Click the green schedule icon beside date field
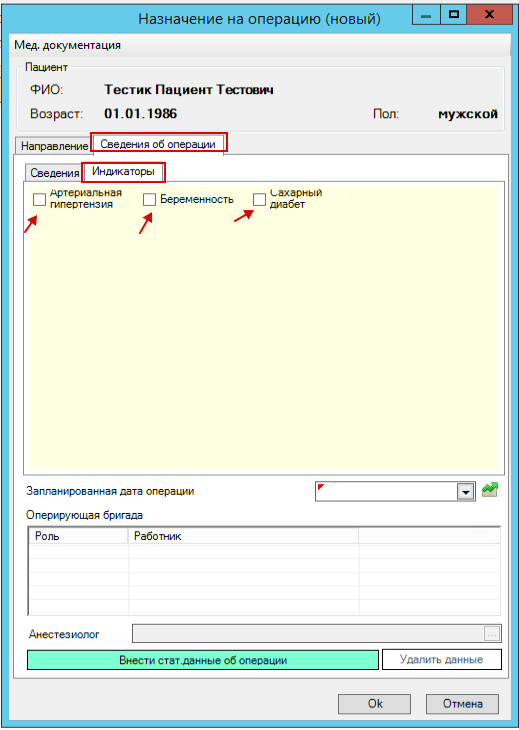Viewport: 519px width, 730px height. pos(489,490)
